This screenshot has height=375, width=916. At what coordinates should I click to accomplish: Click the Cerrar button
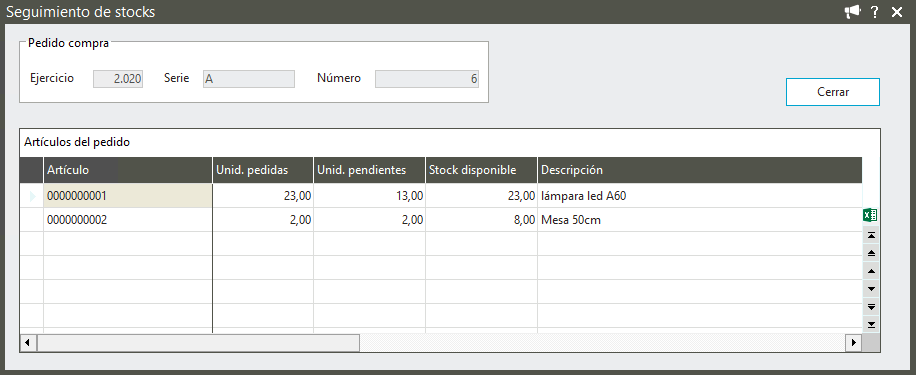[x=832, y=92]
